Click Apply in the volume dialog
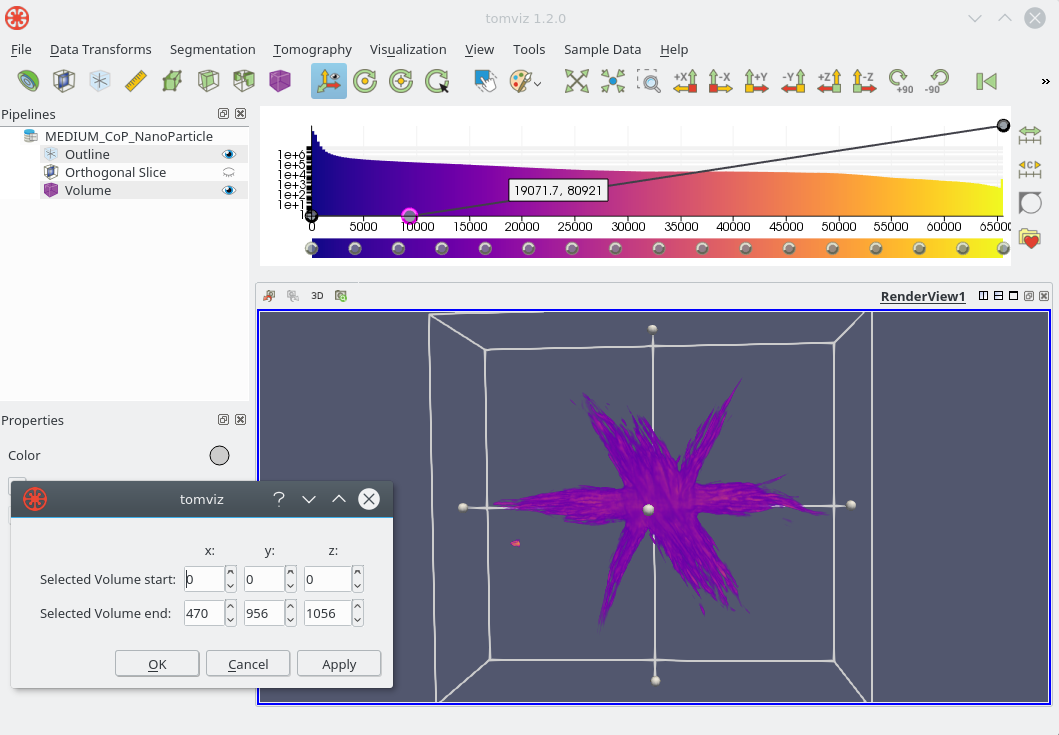1059x735 pixels. pyautogui.click(x=339, y=664)
